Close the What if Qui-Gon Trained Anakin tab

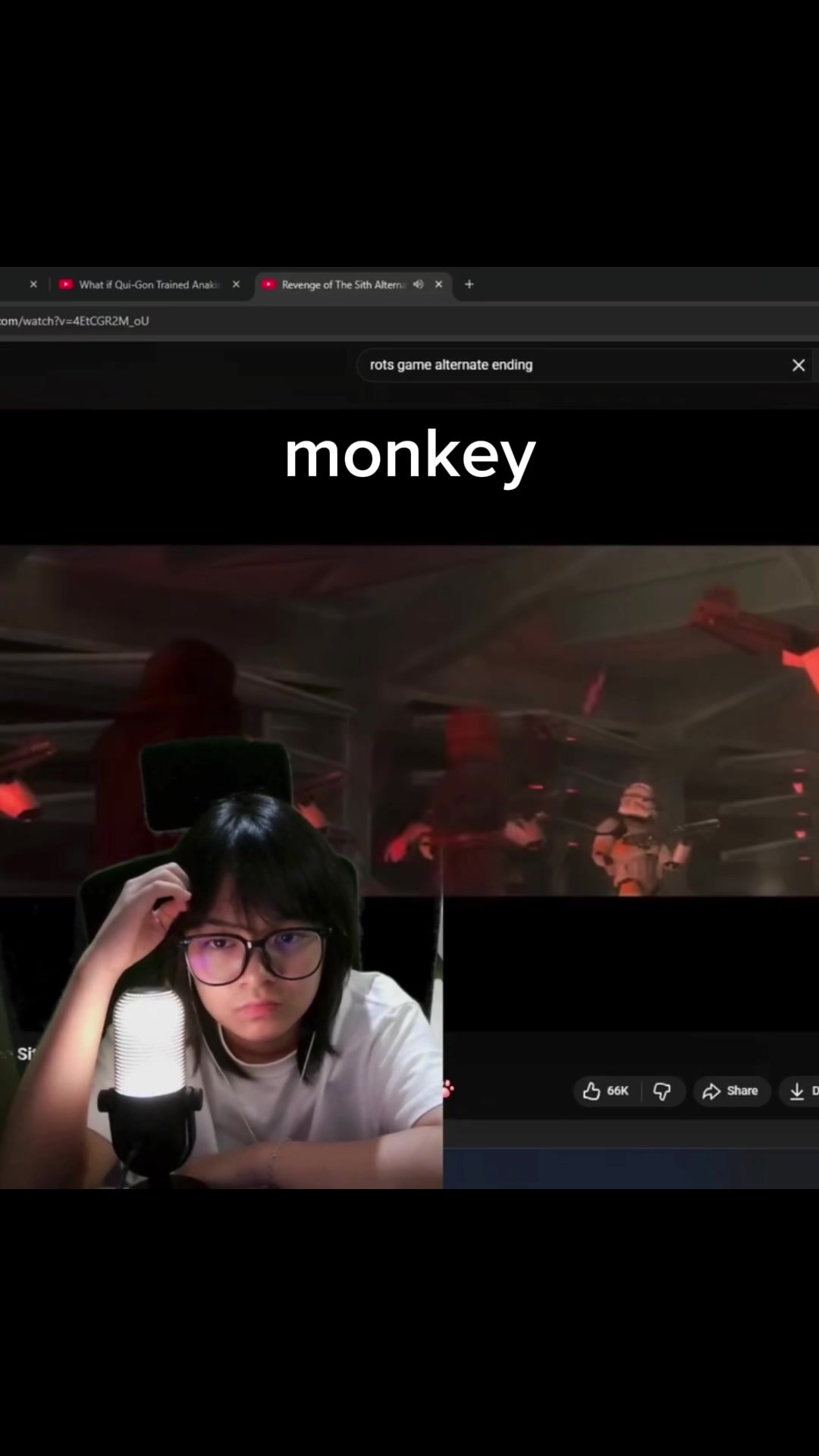click(x=236, y=284)
